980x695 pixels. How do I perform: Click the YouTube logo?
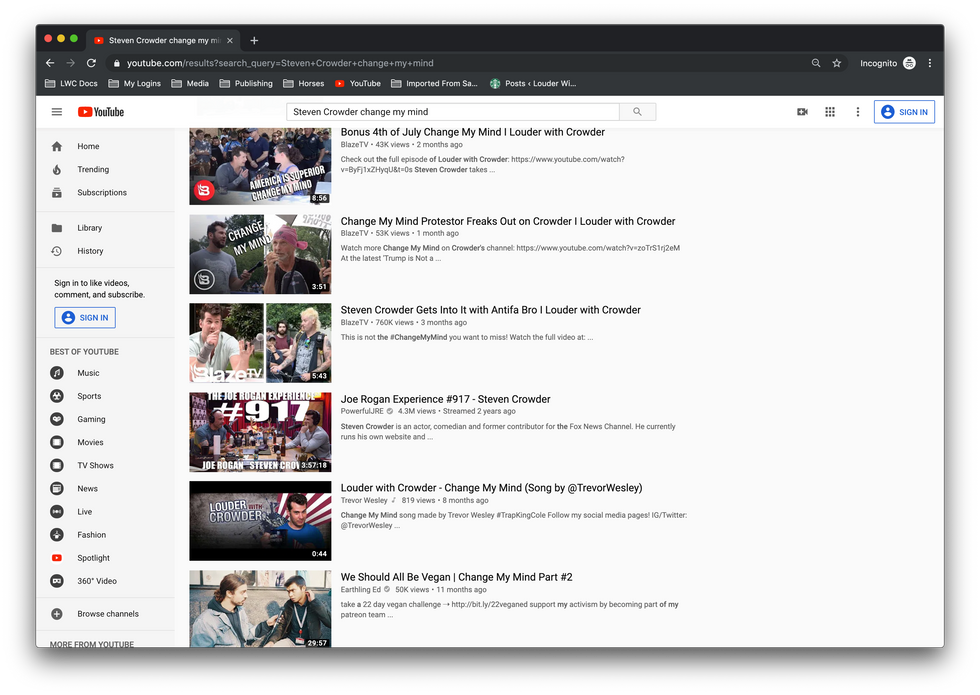pos(101,112)
